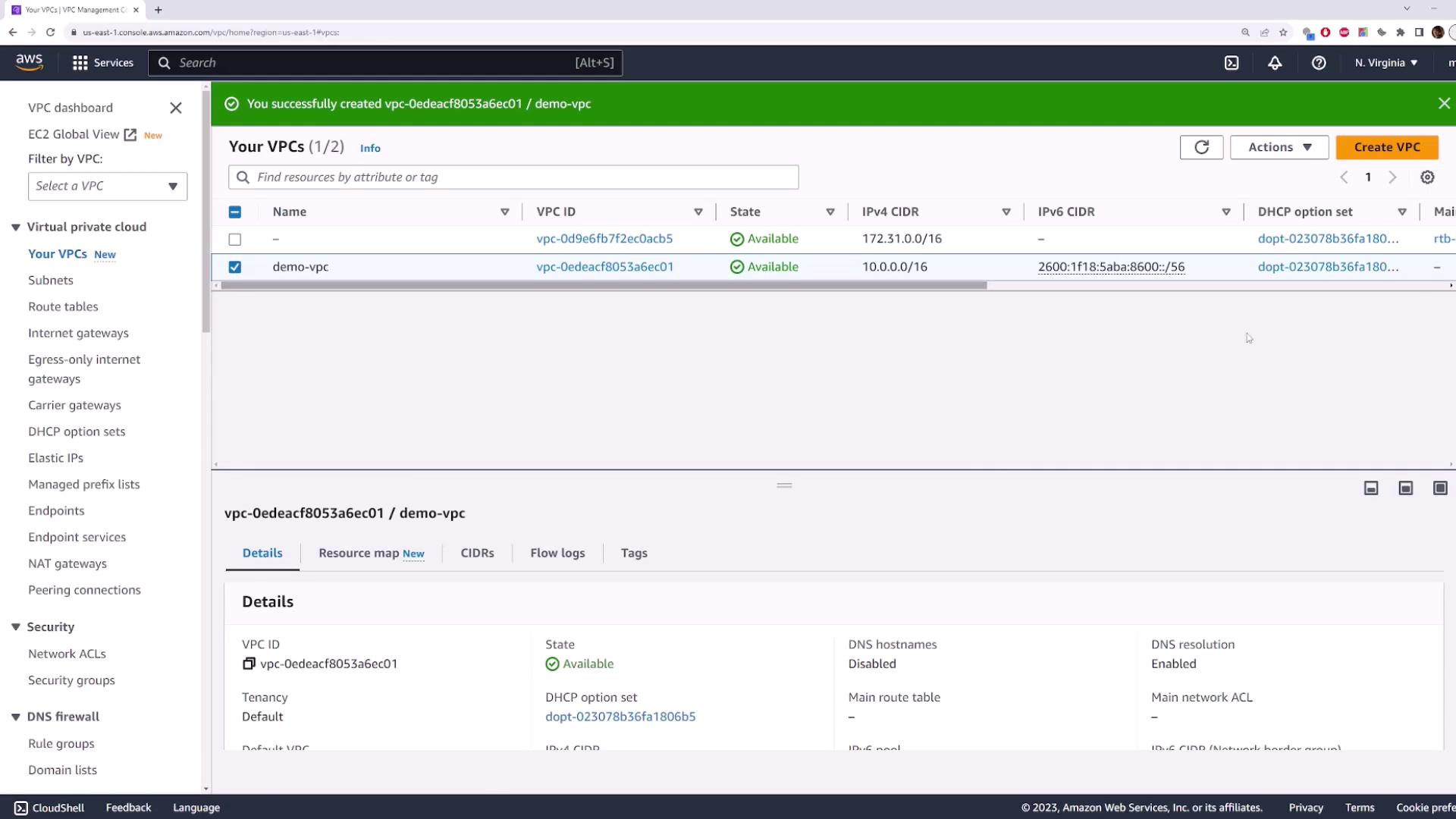This screenshot has height=819, width=1456.
Task: Open the notifications bell icon
Action: pyautogui.click(x=1275, y=63)
